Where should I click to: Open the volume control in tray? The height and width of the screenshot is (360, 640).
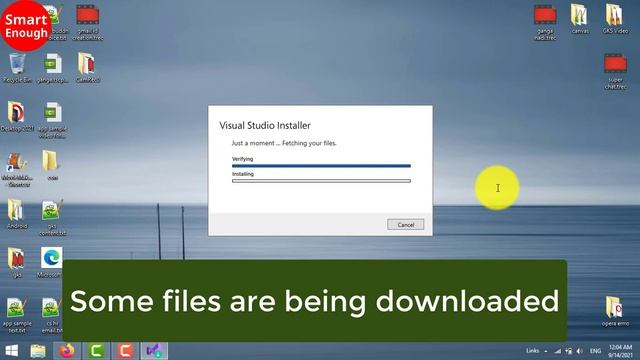click(x=580, y=351)
